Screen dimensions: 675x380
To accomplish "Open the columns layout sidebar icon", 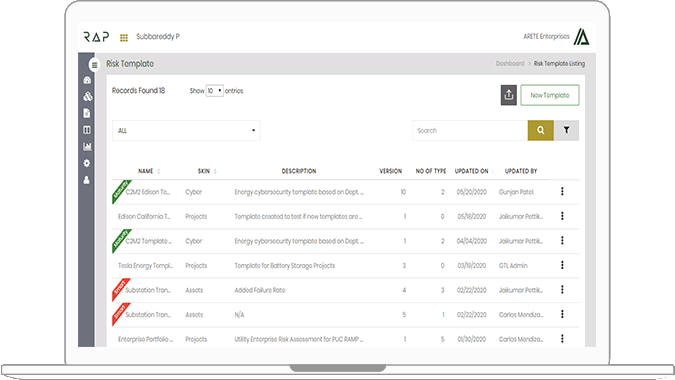I will click(x=87, y=130).
